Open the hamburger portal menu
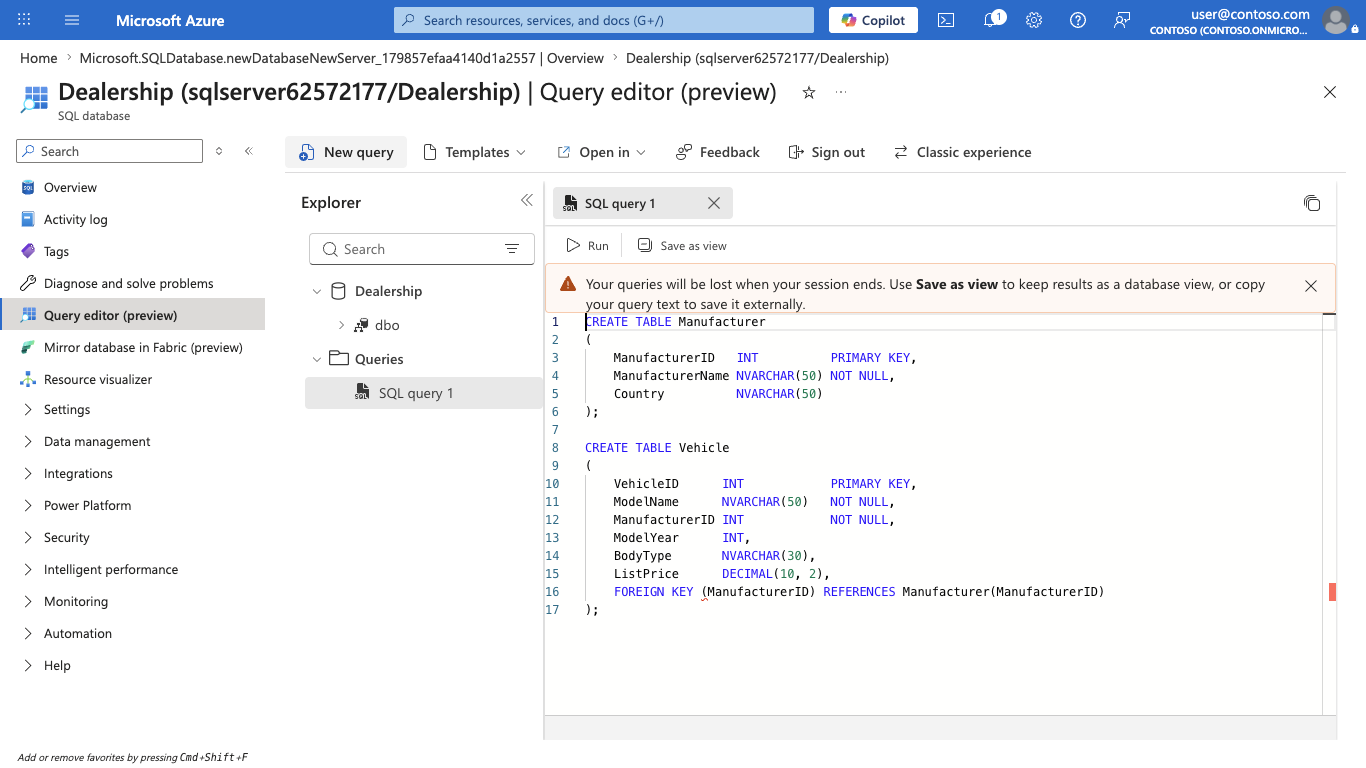 (x=72, y=20)
